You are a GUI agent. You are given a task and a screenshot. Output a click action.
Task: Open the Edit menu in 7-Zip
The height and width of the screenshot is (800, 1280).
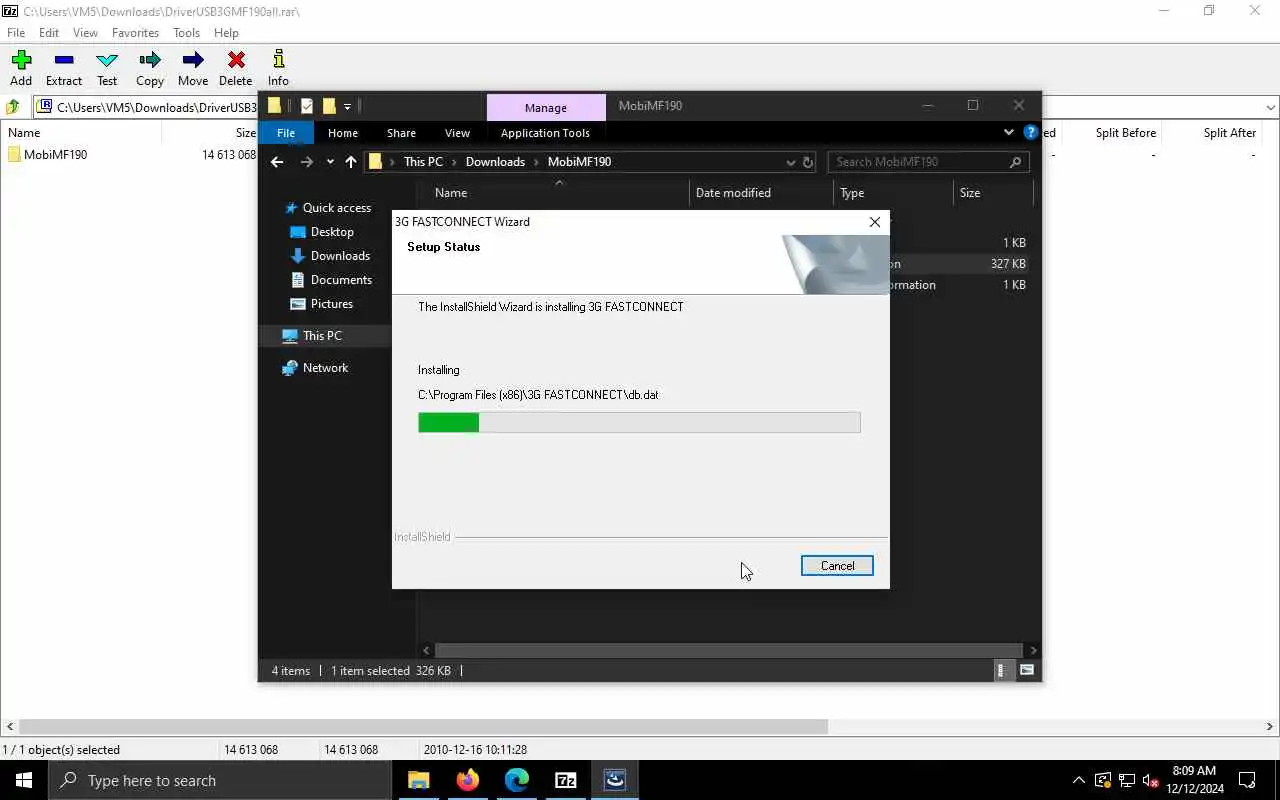click(x=49, y=33)
